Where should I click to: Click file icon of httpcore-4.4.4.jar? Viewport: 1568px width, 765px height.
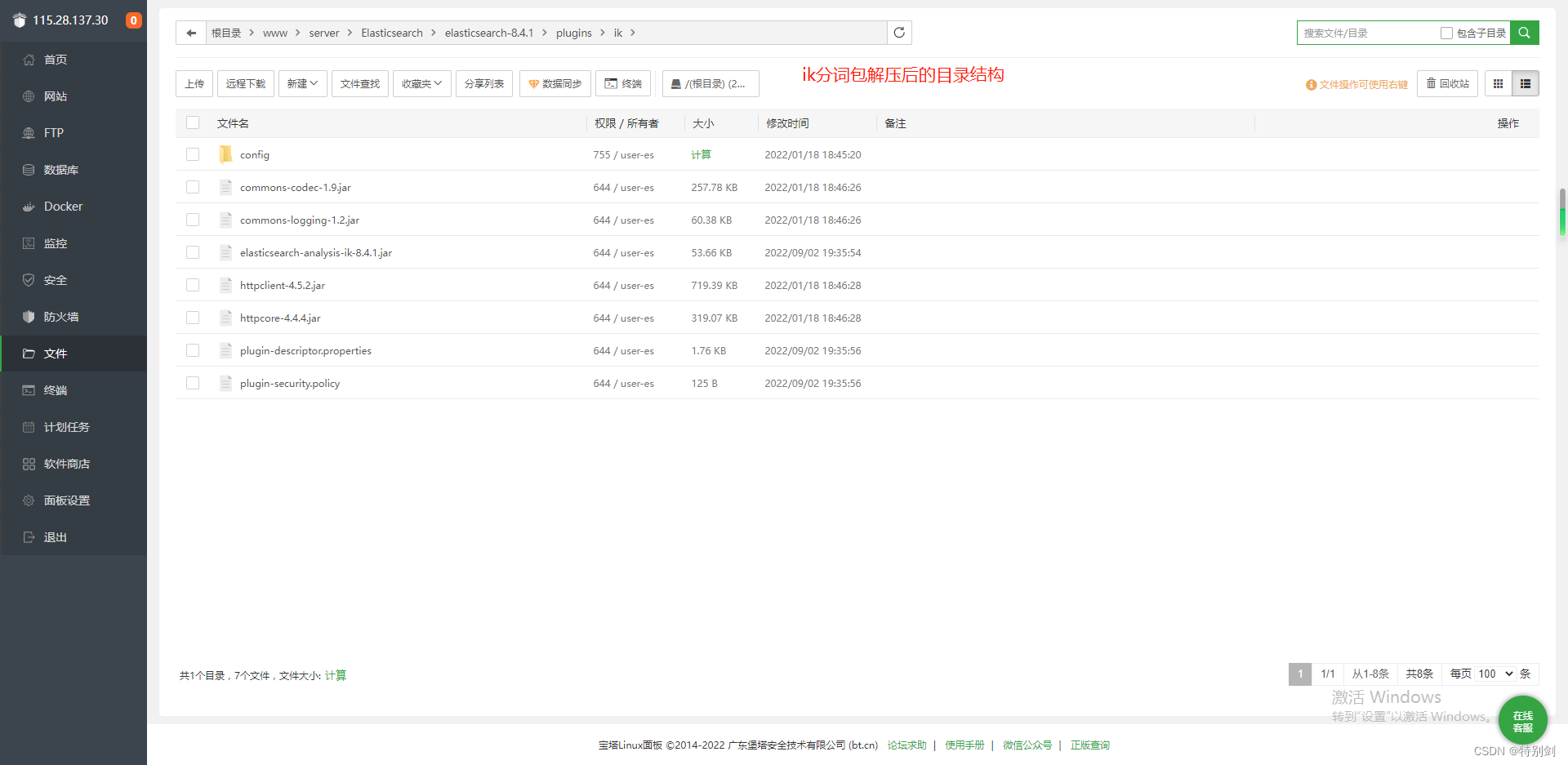click(x=225, y=318)
